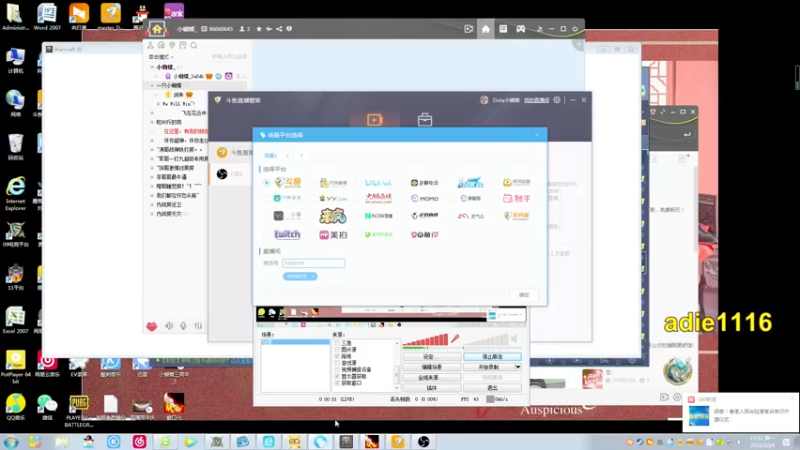Confirm platform selection with 确定 button
The height and width of the screenshot is (450, 800).
tap(524, 295)
